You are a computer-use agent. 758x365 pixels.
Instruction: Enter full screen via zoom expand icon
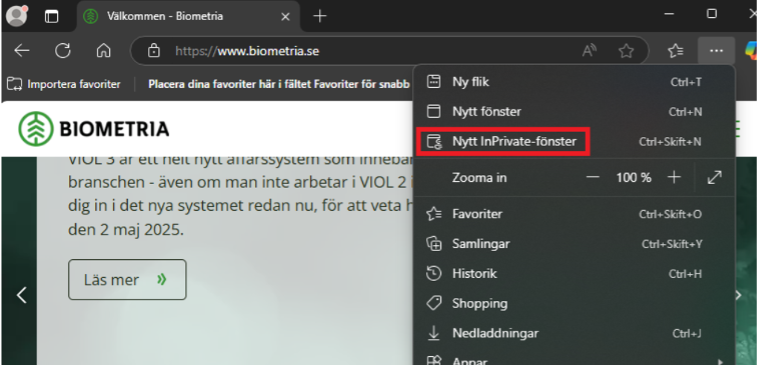[x=714, y=177]
